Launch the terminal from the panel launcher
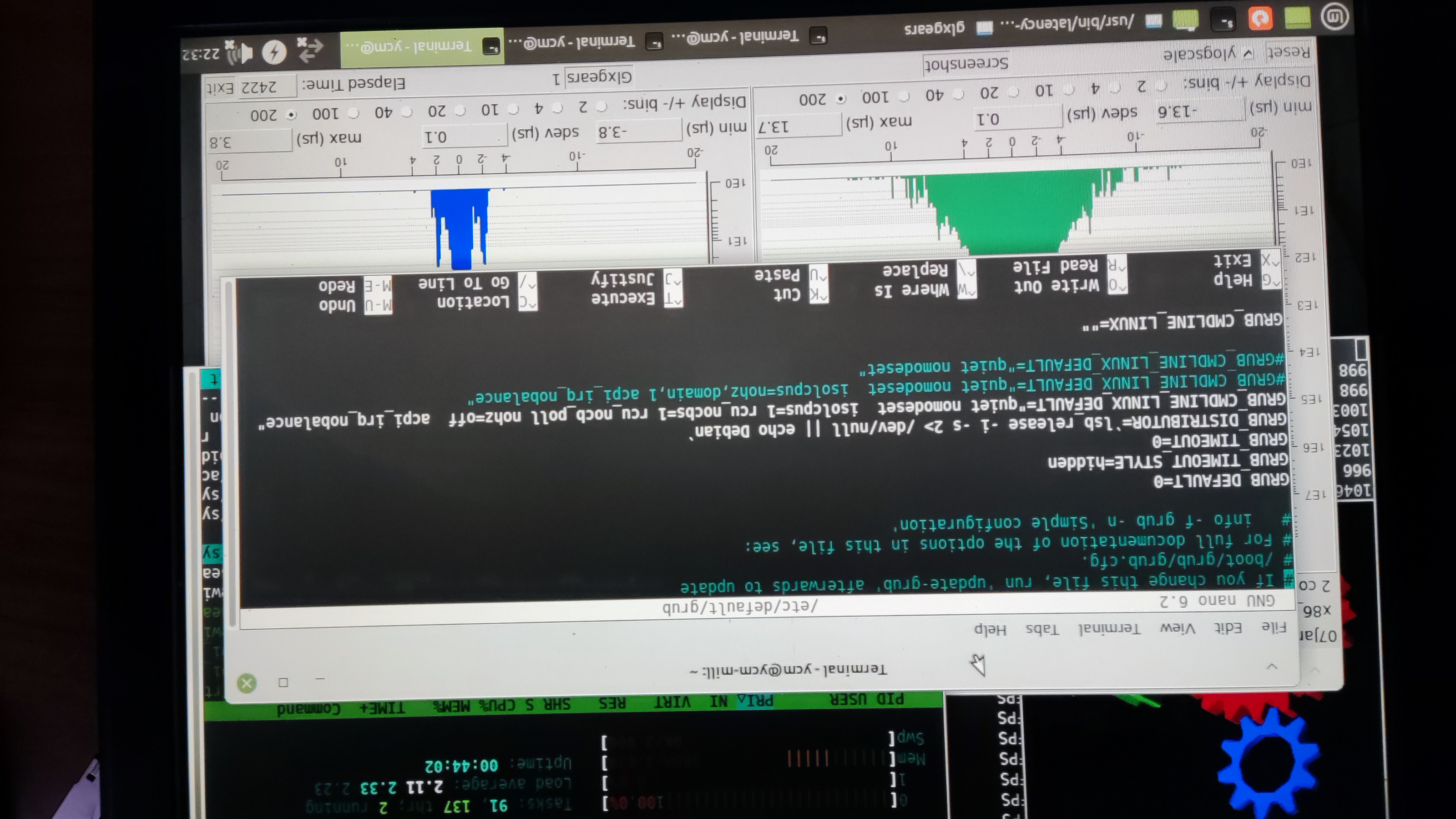The width and height of the screenshot is (1456, 819). click(x=1223, y=20)
